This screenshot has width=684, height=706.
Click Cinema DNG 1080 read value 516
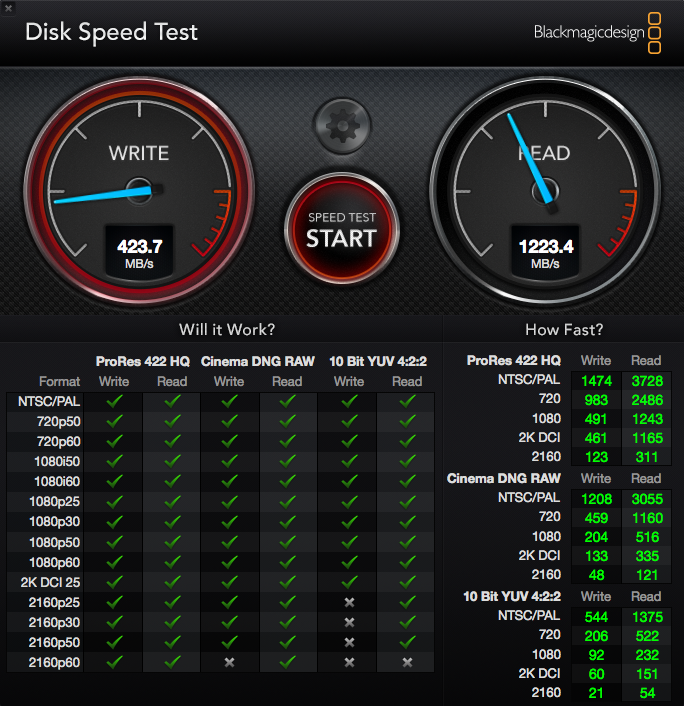click(647, 537)
